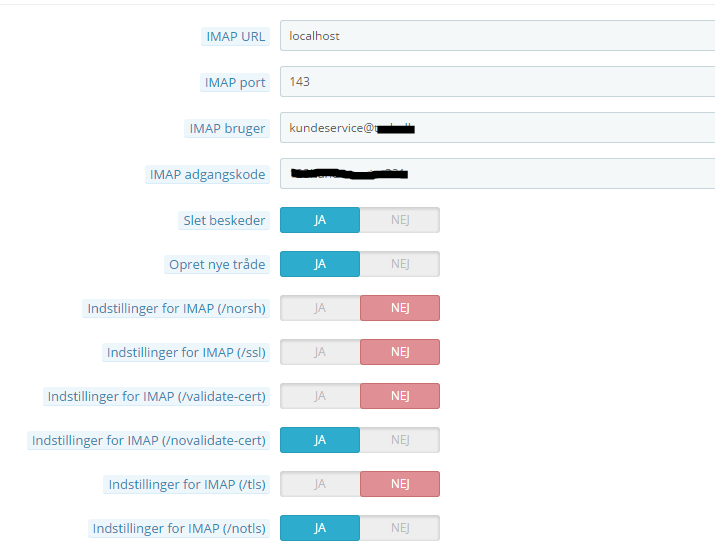Set Slet beskeder to NEJ

click(400, 220)
